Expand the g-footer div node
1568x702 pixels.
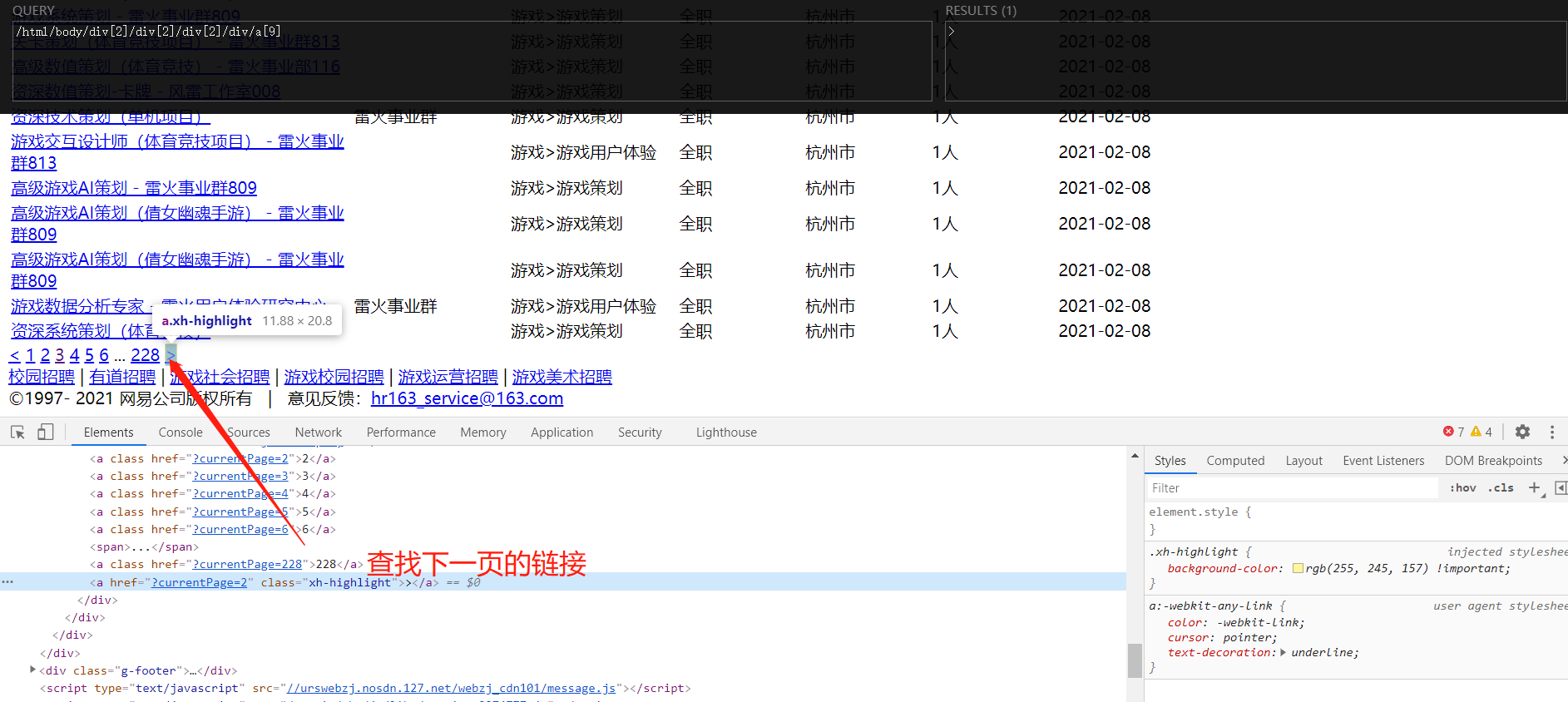coord(32,670)
